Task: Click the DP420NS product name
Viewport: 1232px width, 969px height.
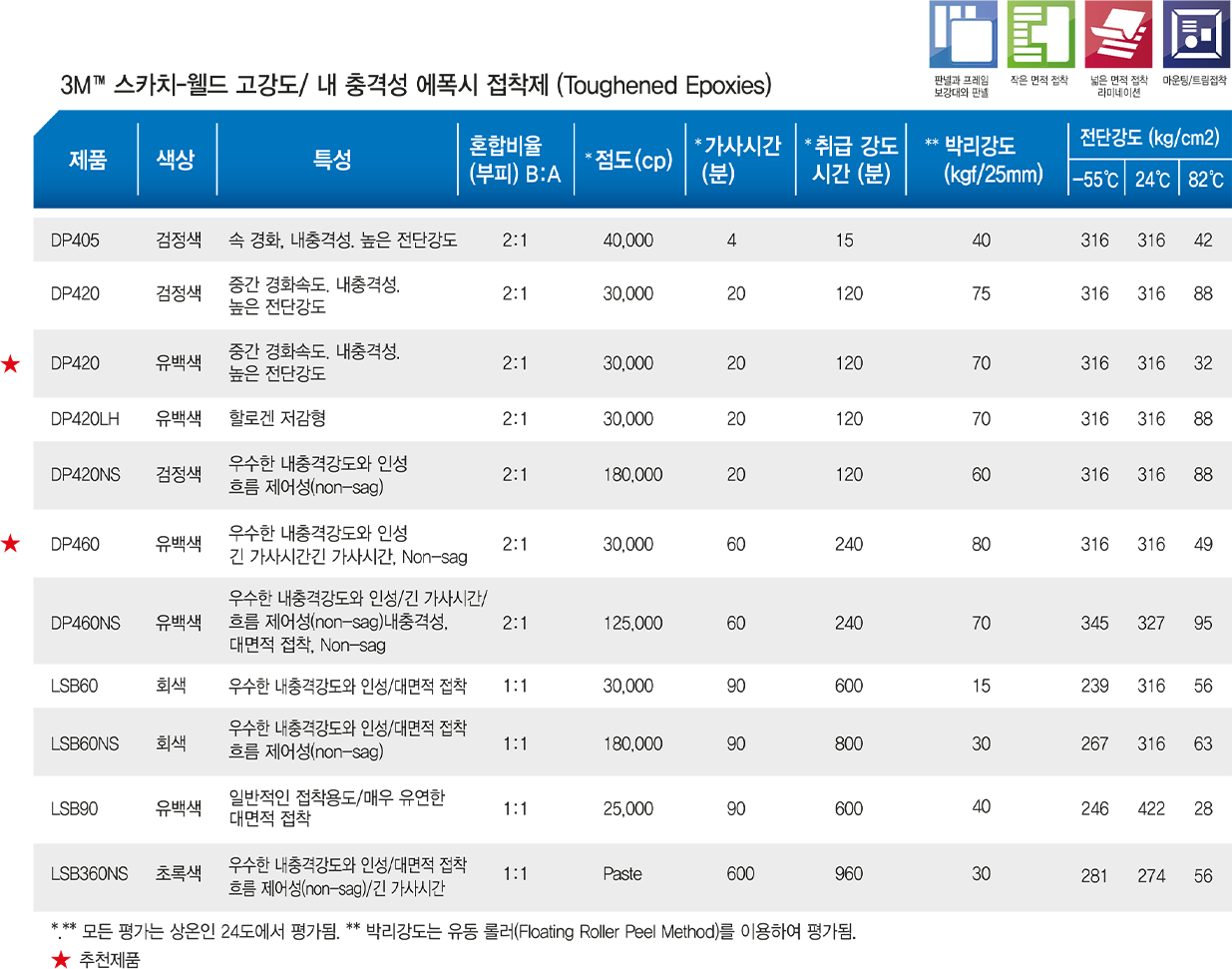Action: point(86,475)
